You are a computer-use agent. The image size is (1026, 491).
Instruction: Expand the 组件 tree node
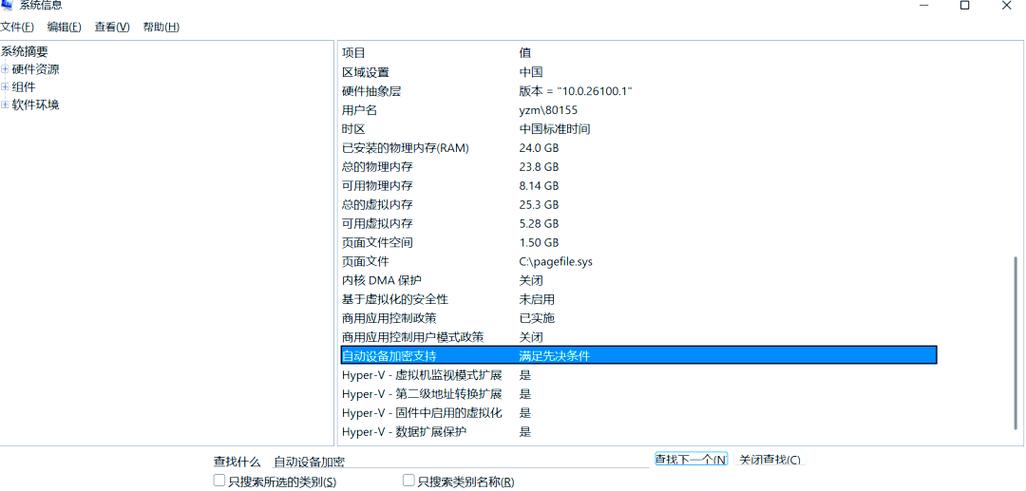5,87
